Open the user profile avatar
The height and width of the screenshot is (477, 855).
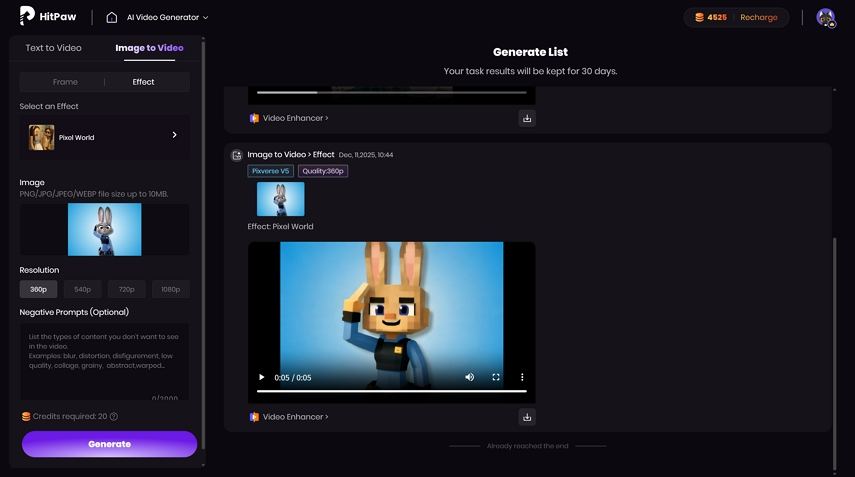coord(826,17)
